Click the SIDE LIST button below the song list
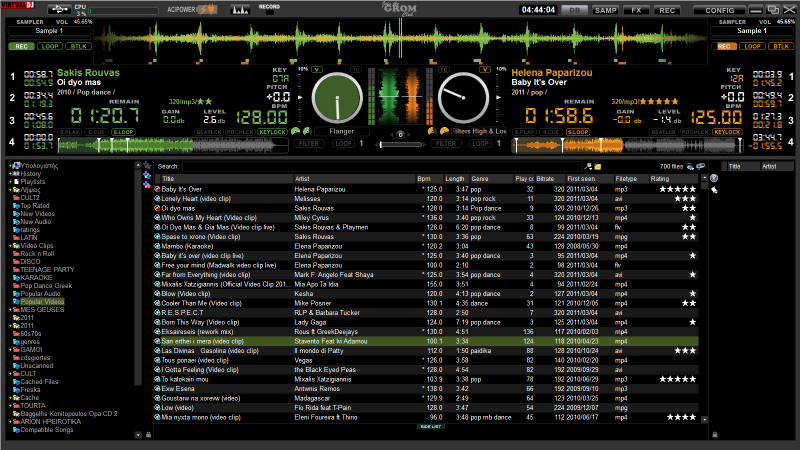Image resolution: width=800 pixels, height=450 pixels. (x=431, y=427)
